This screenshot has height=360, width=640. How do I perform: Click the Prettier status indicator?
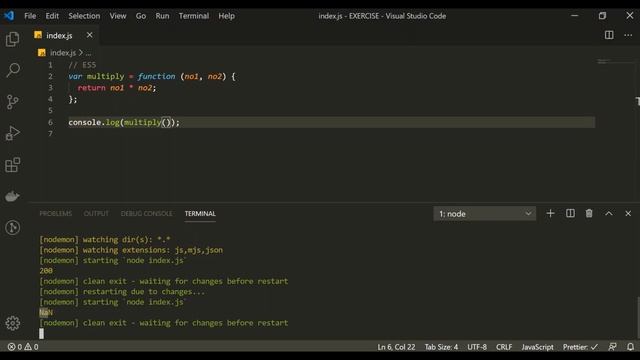pos(580,347)
